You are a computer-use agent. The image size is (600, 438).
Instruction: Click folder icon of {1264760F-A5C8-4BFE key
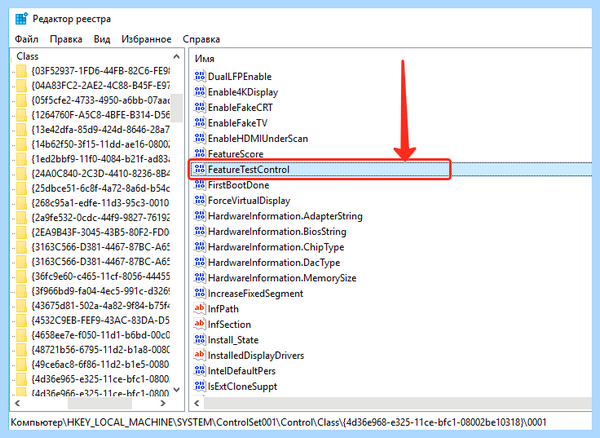point(22,115)
